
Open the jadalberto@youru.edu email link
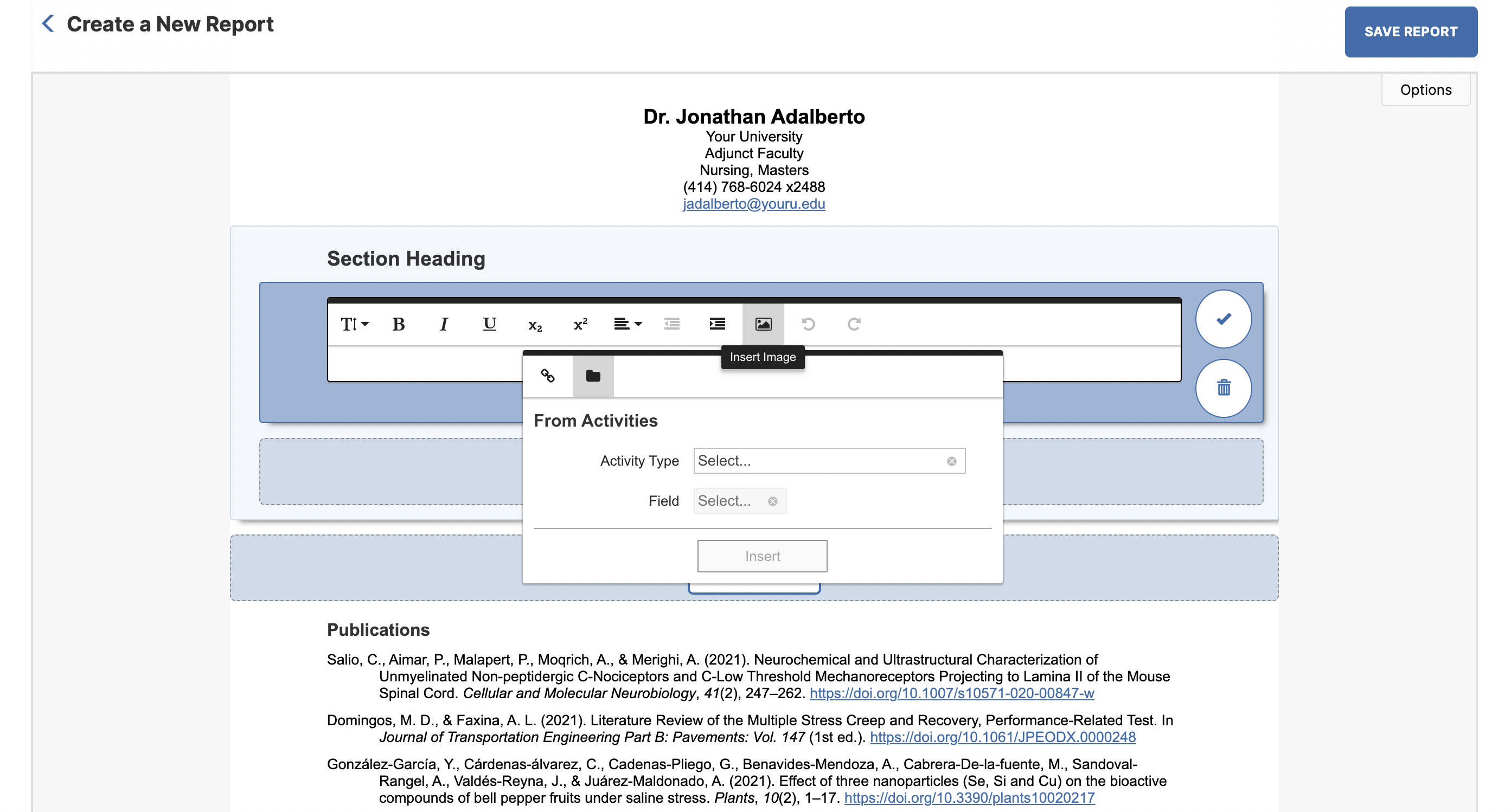click(x=754, y=203)
